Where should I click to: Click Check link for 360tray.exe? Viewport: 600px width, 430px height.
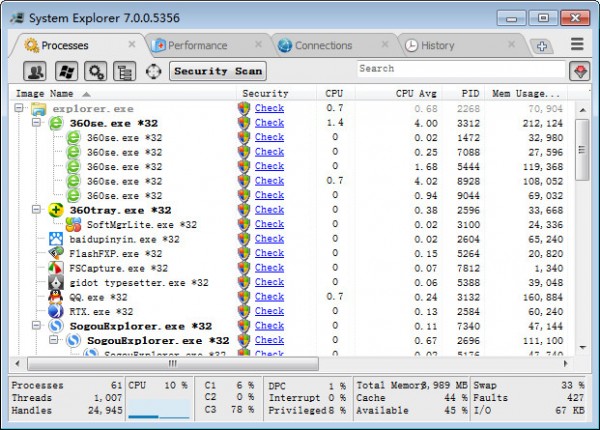[269, 210]
